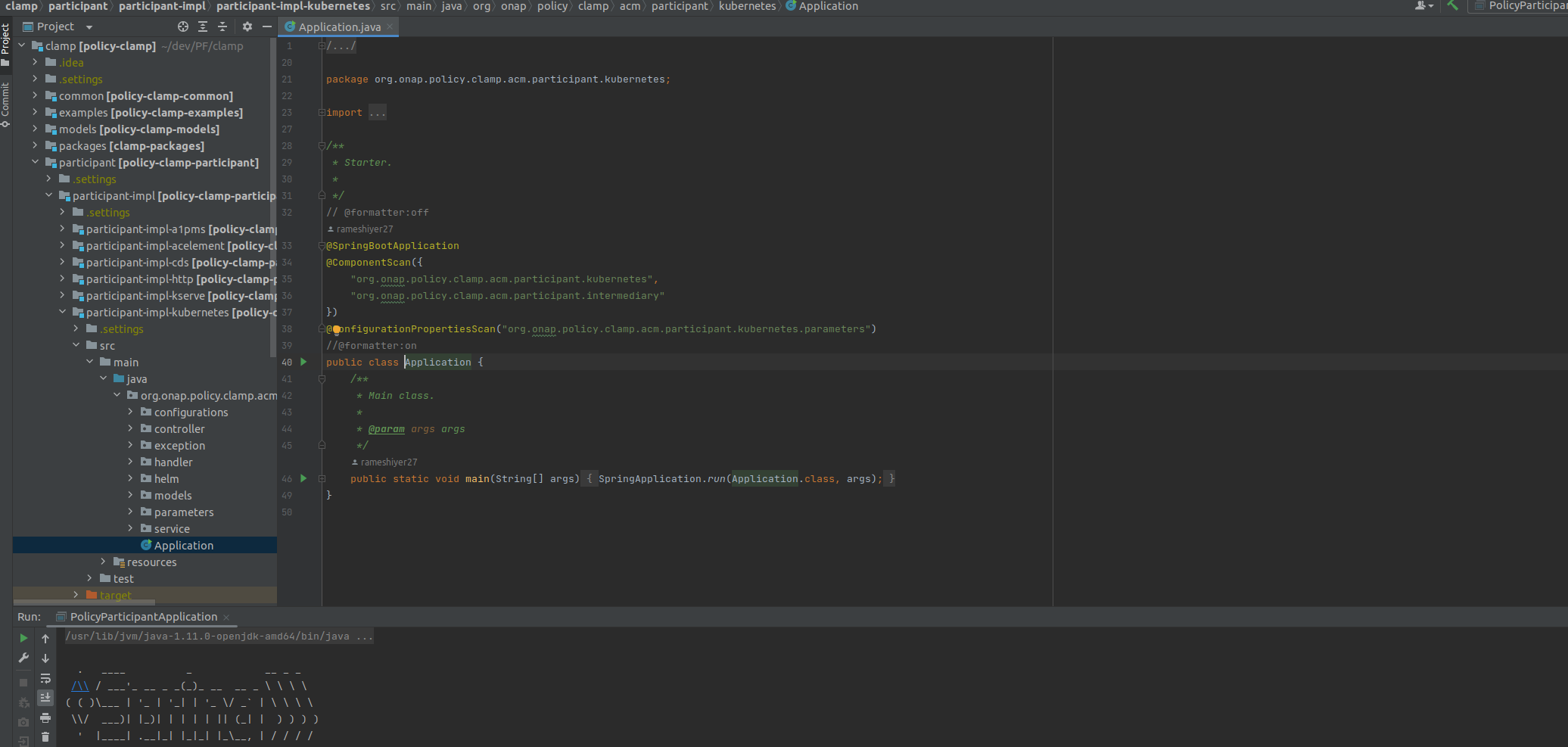This screenshot has width=1568, height=747.
Task: Expand participant-impl-kserve module
Action: (62, 295)
